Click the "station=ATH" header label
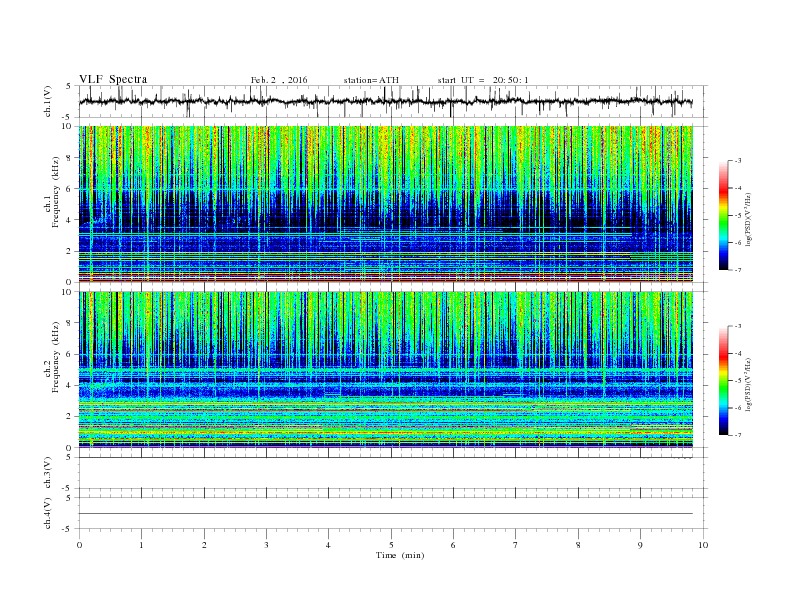Screen dimensions: 792x612 (x=371, y=80)
